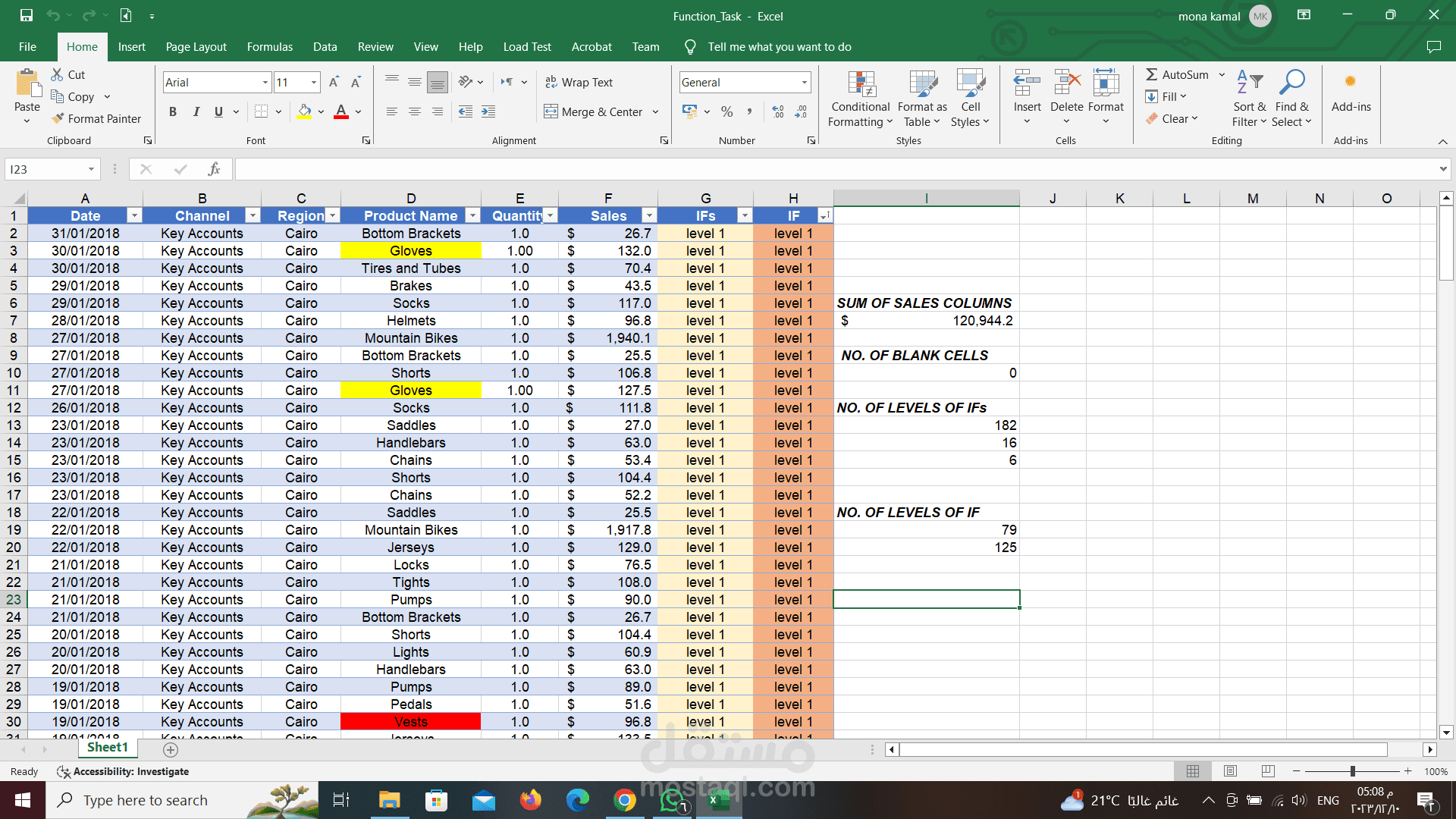
Task: Select the Sheet1 tab
Action: pos(107,748)
